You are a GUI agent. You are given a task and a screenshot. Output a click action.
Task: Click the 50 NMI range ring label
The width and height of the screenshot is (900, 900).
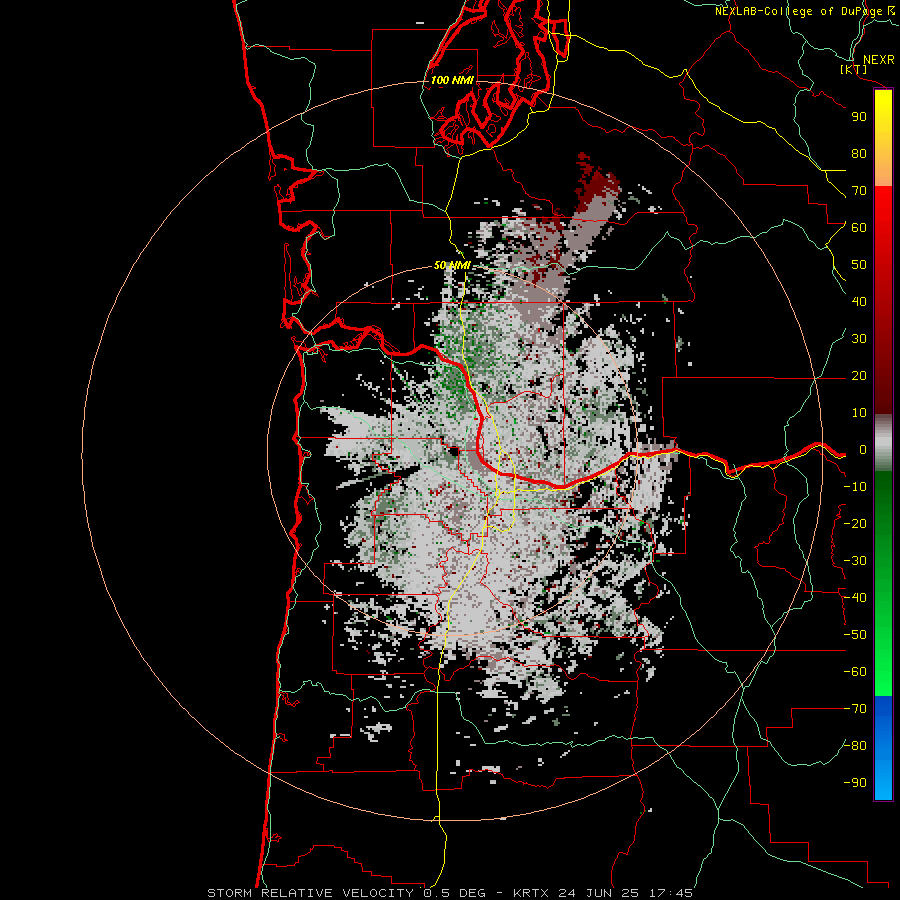pos(452,265)
